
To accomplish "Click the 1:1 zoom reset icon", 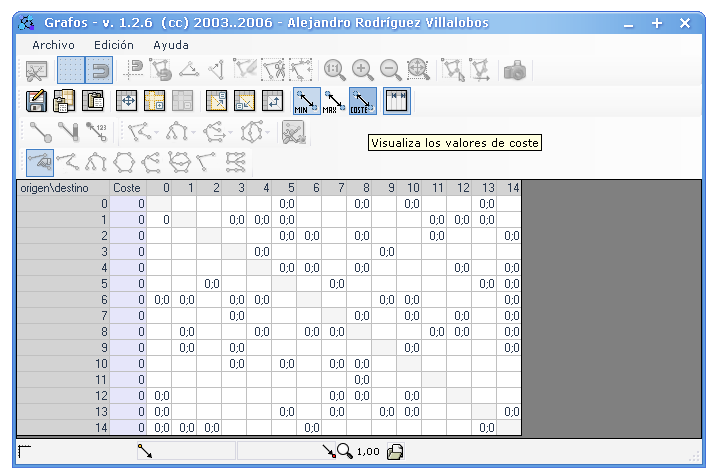I will [334, 70].
